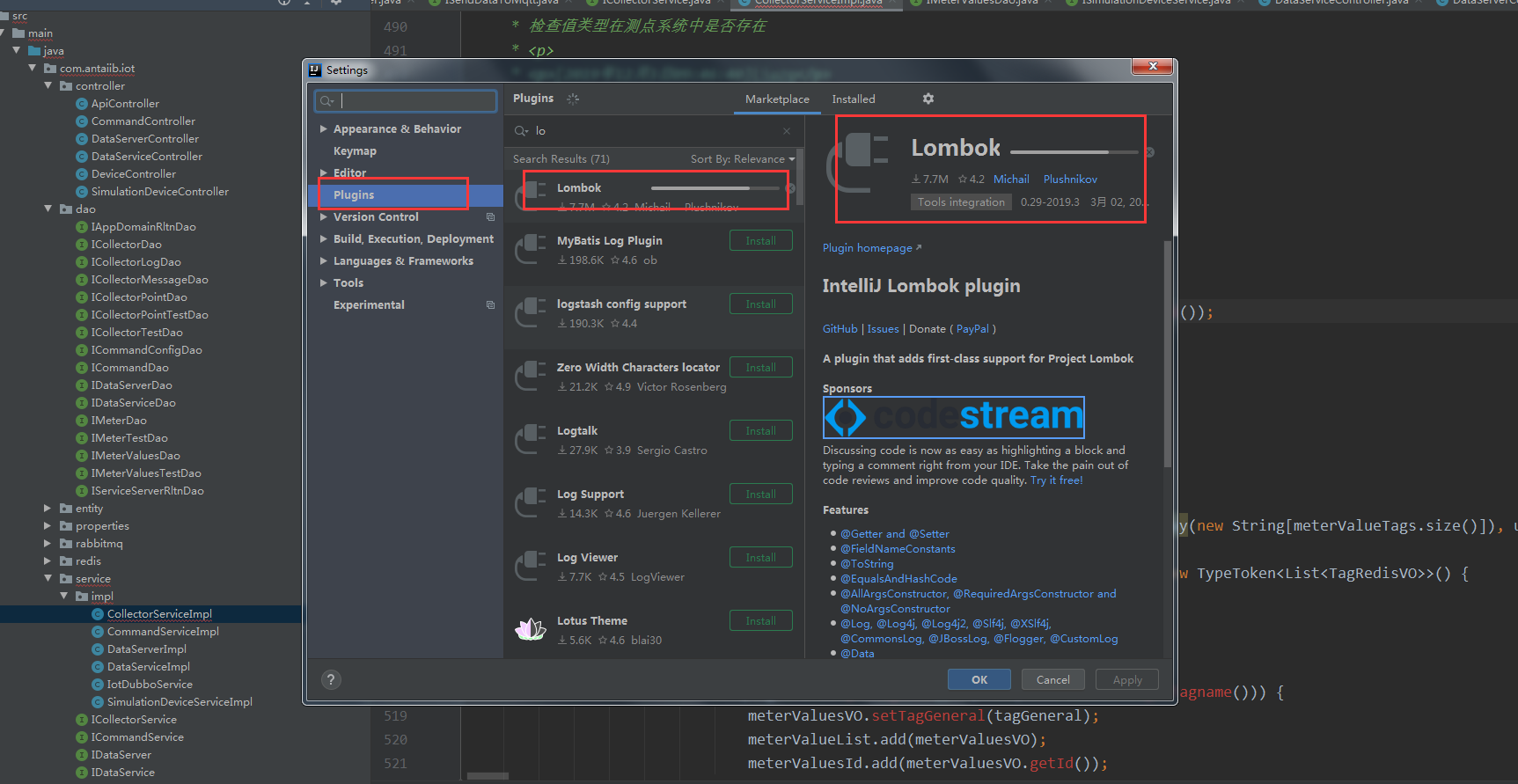Open the Issues link
This screenshot has height=784, width=1518.
point(883,329)
